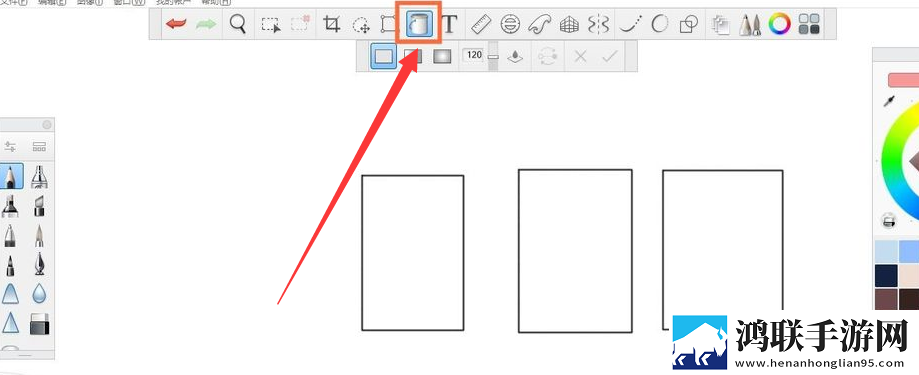Image resolution: width=919 pixels, height=375 pixels.
Task: Select the Transform/Distort tool
Action: tap(389, 24)
